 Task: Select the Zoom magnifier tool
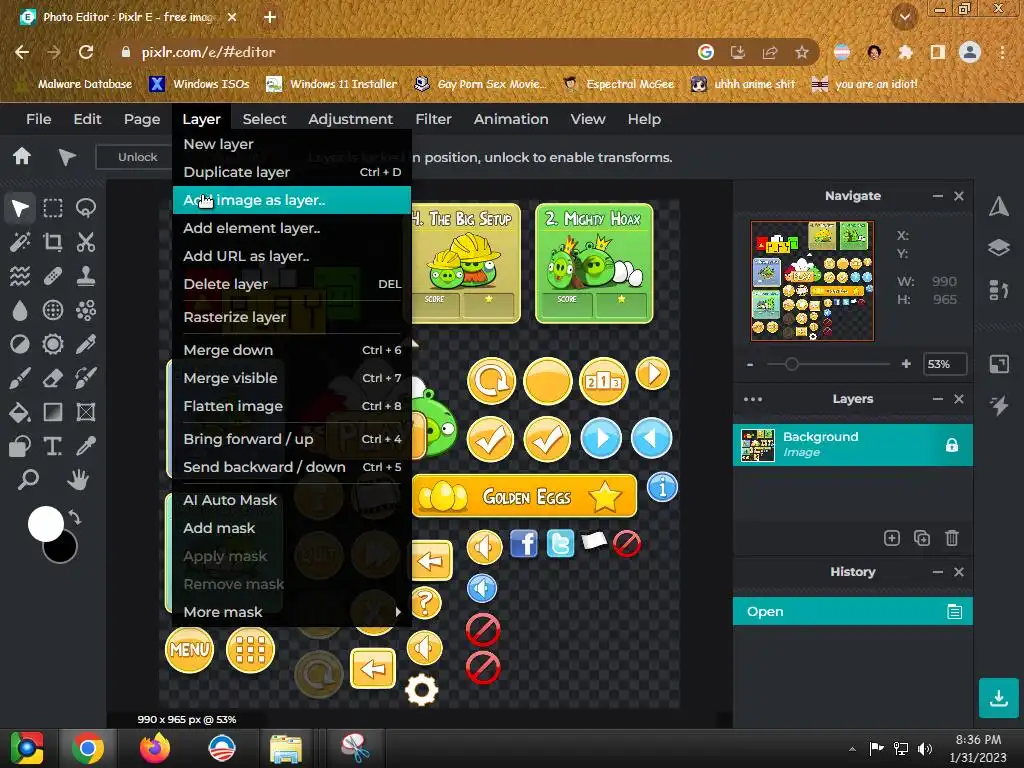(x=27, y=480)
